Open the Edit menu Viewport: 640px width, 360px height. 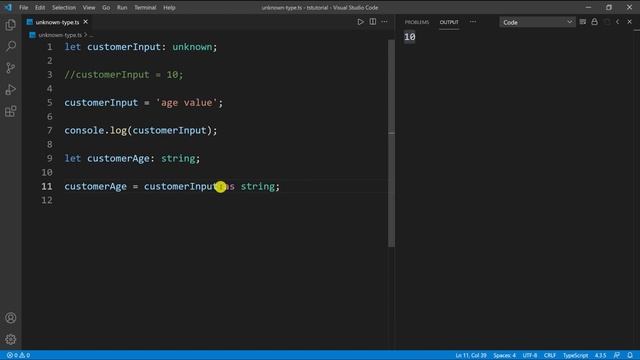[x=40, y=7]
